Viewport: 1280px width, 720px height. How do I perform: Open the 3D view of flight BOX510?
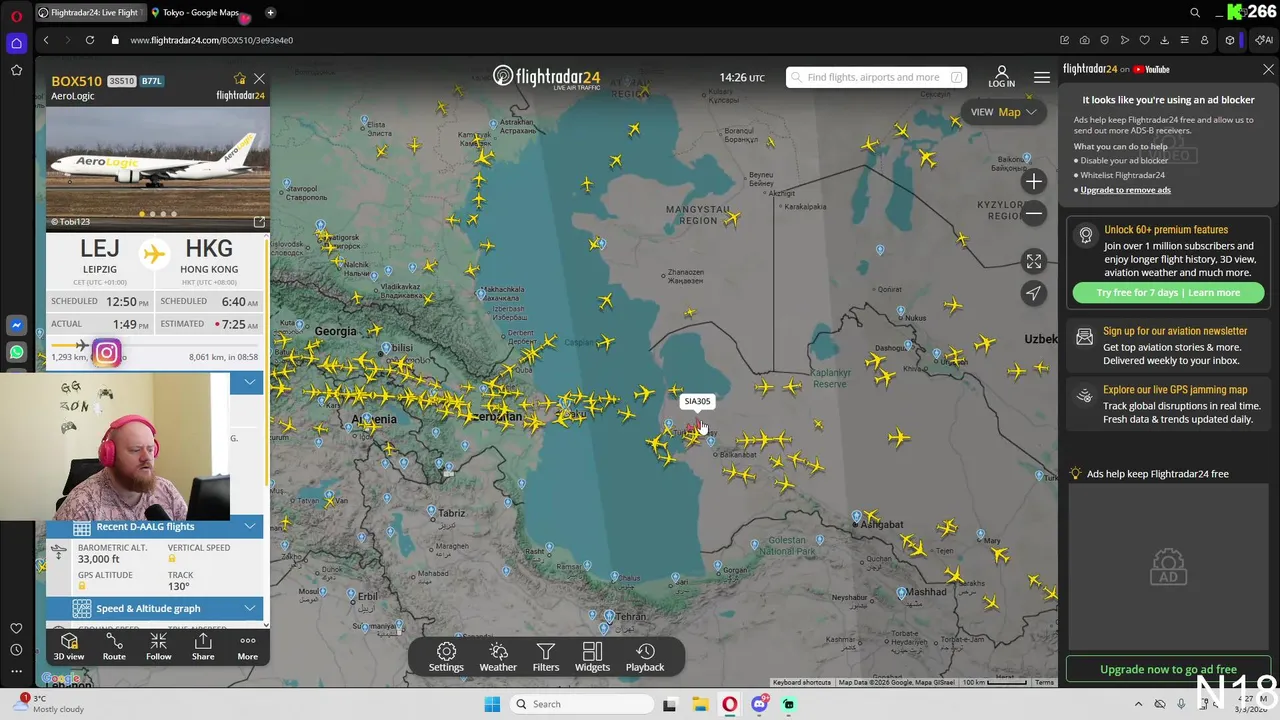coord(69,647)
